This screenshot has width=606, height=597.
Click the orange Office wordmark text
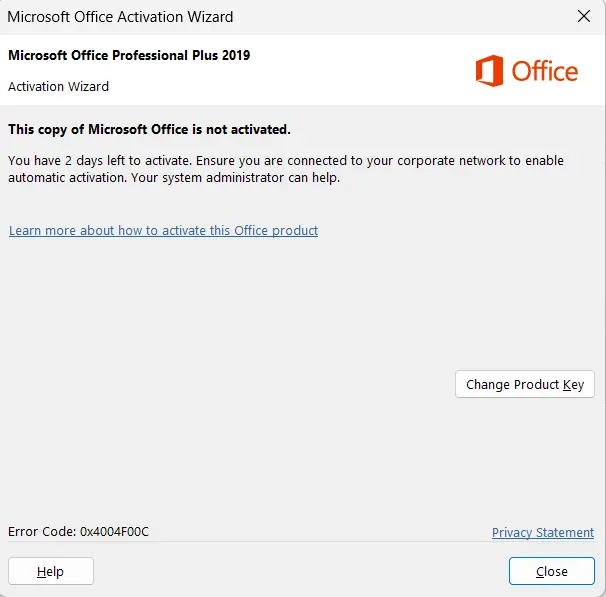545,71
